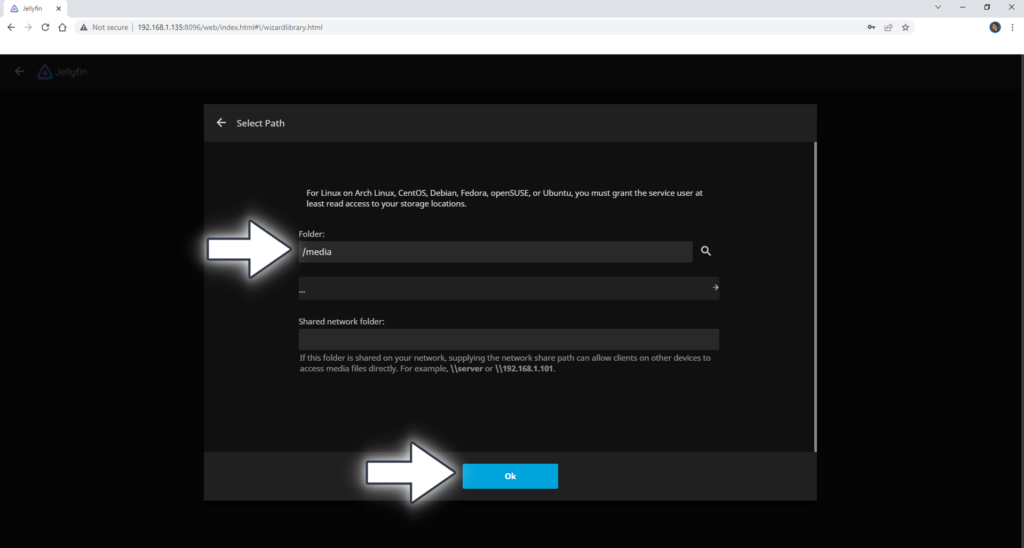The height and width of the screenshot is (548, 1024).
Task: Click the browser back button
Action: click(11, 27)
